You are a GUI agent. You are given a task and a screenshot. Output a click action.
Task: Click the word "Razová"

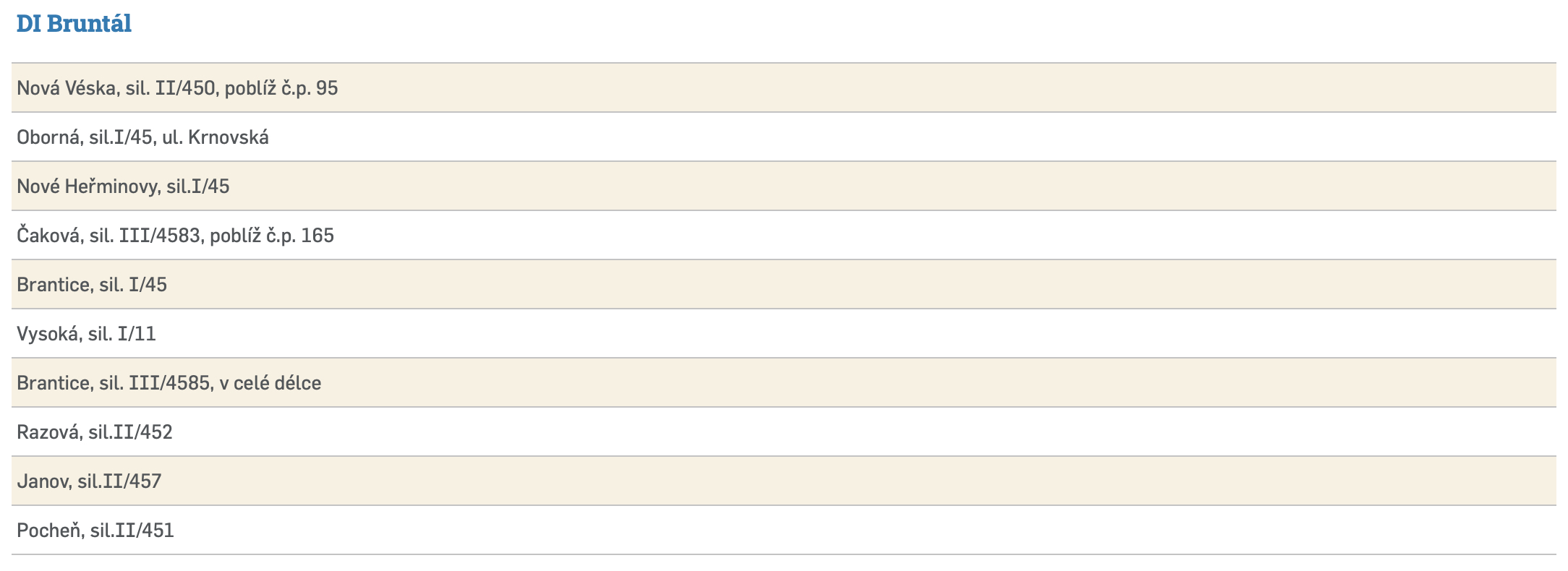(x=48, y=432)
